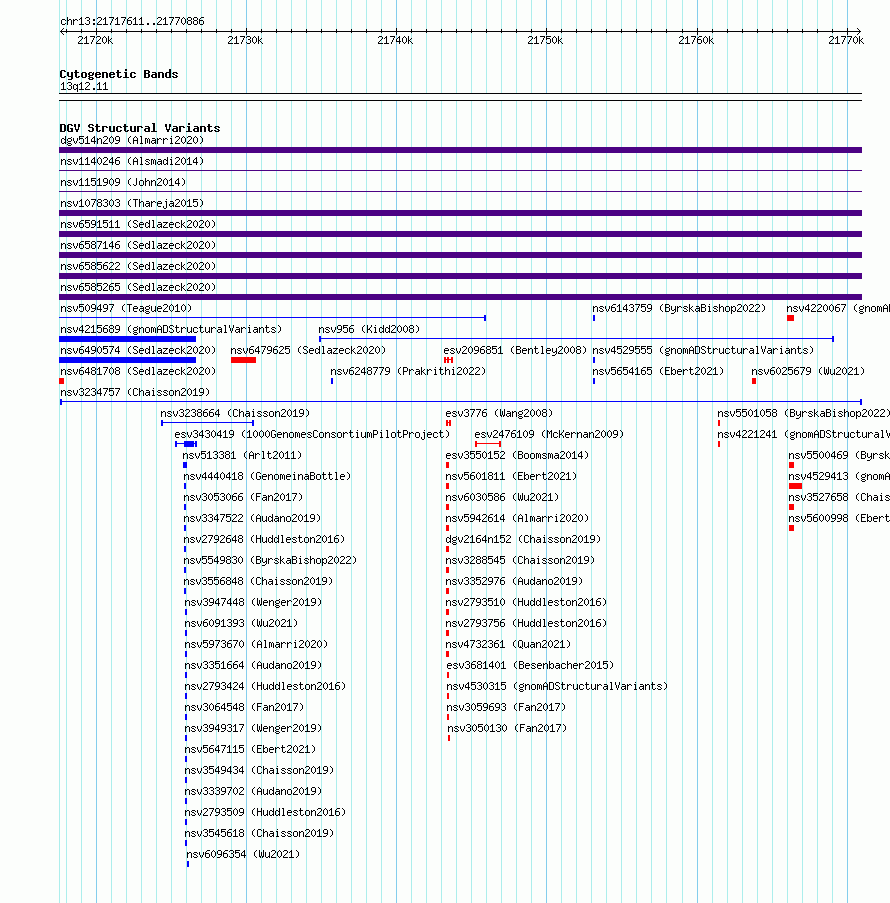Click nsv3050130 (Fan2017) label
The image size is (890, 903).
click(508, 729)
